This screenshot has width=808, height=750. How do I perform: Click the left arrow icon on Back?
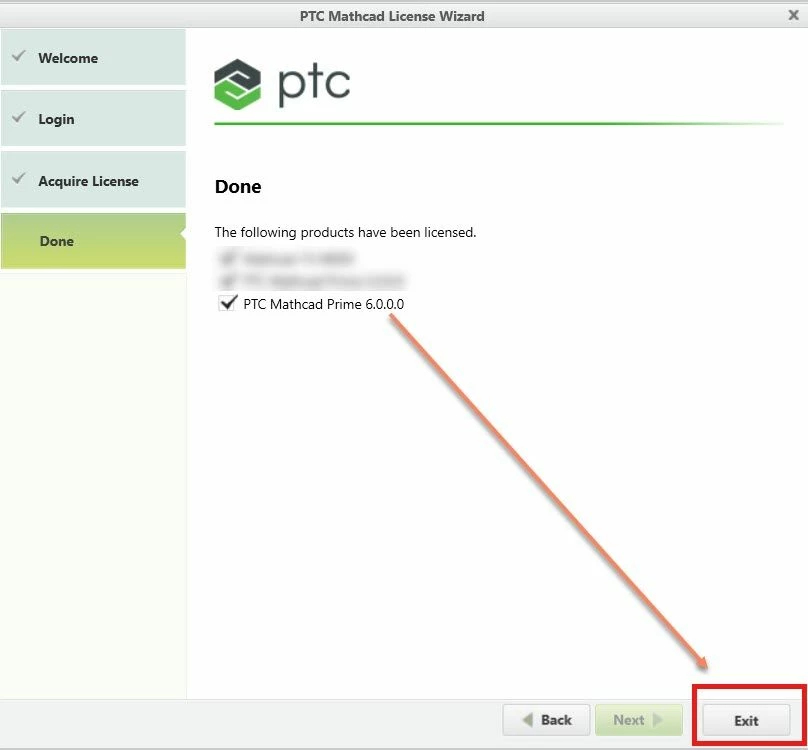point(528,720)
